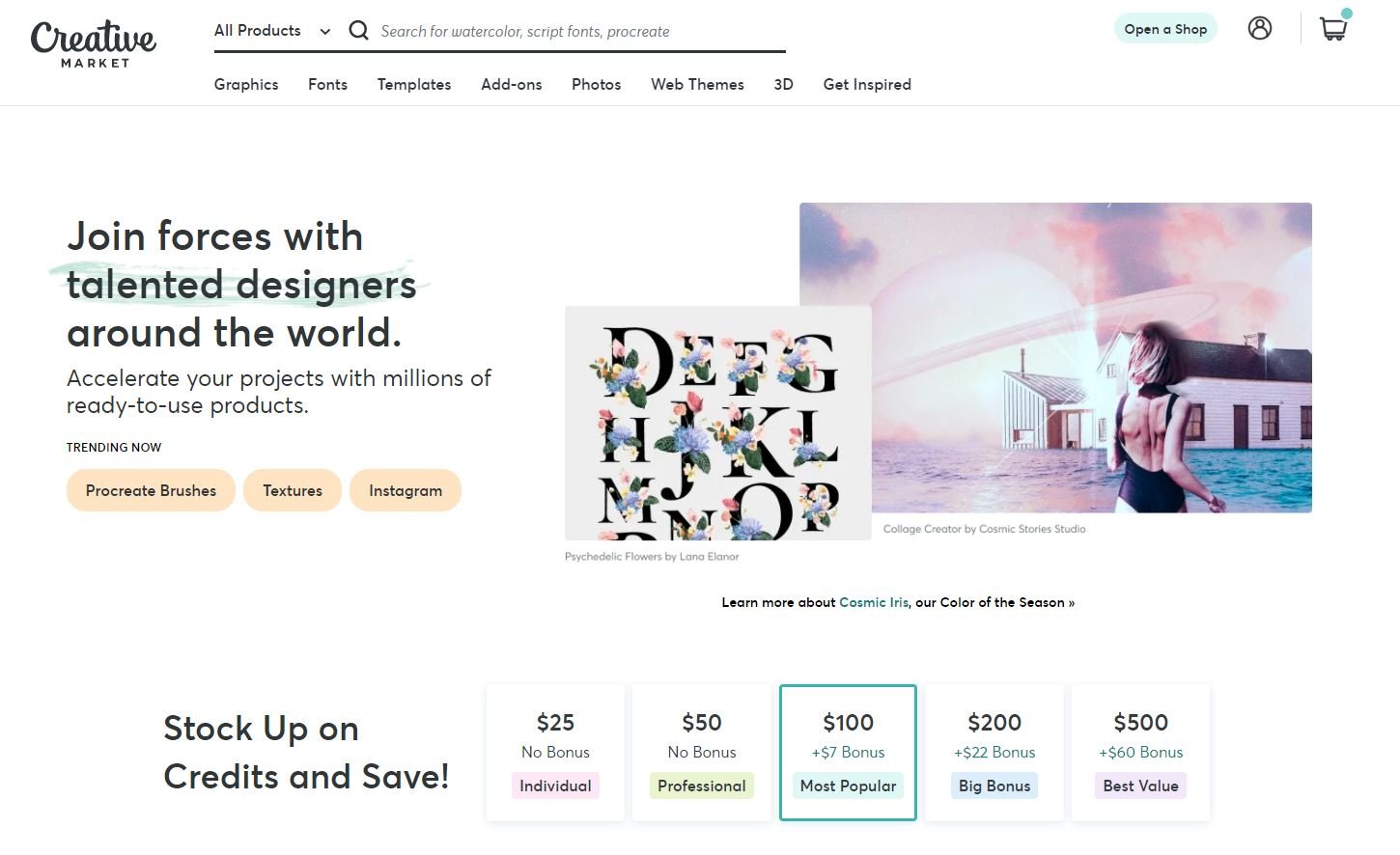The image size is (1400, 855).
Task: Switch to the Fonts tab
Action: 327,85
